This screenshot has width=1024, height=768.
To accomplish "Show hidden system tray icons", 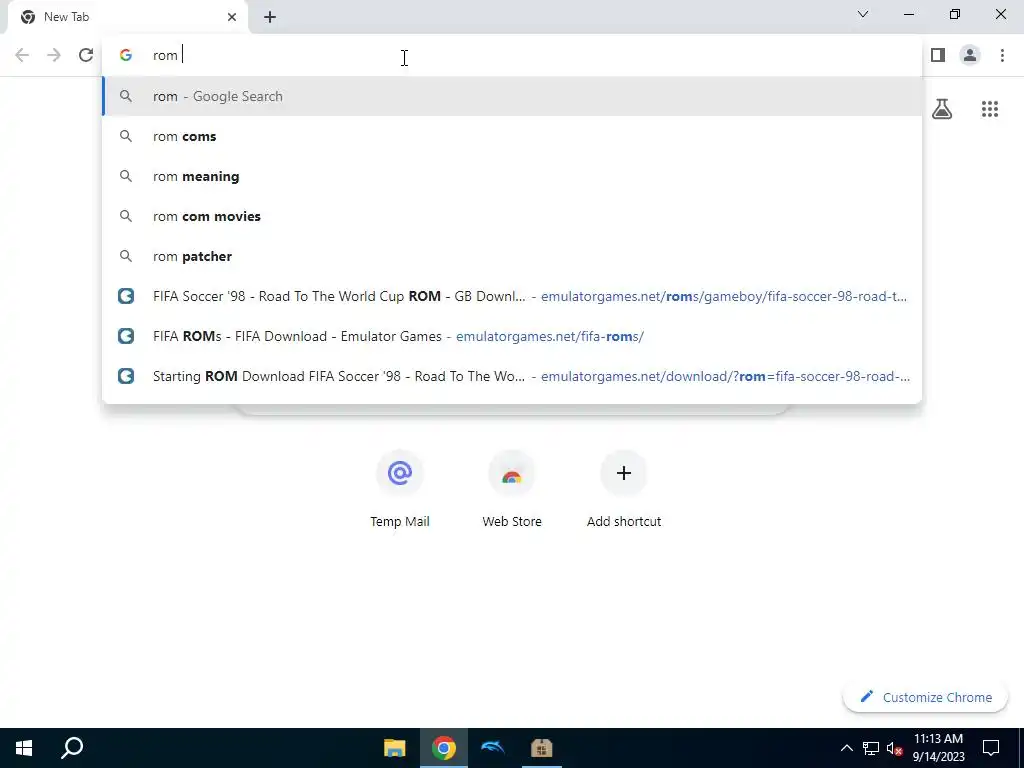I will 846,748.
